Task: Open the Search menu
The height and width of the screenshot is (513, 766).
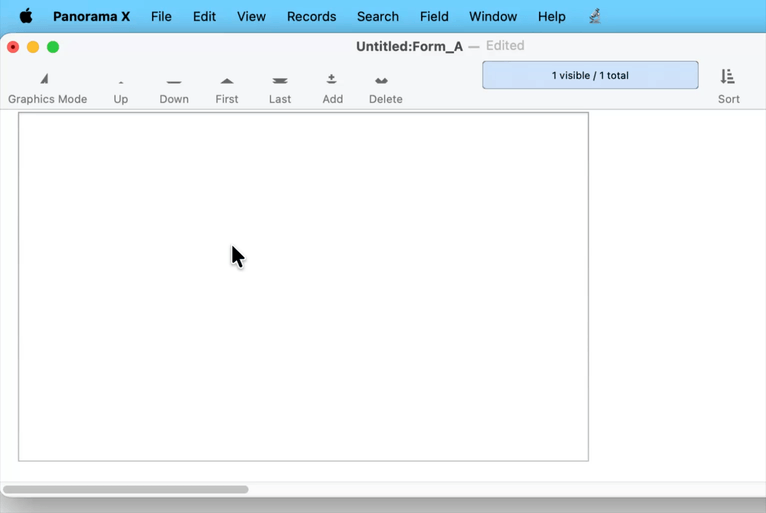Action: (x=378, y=16)
